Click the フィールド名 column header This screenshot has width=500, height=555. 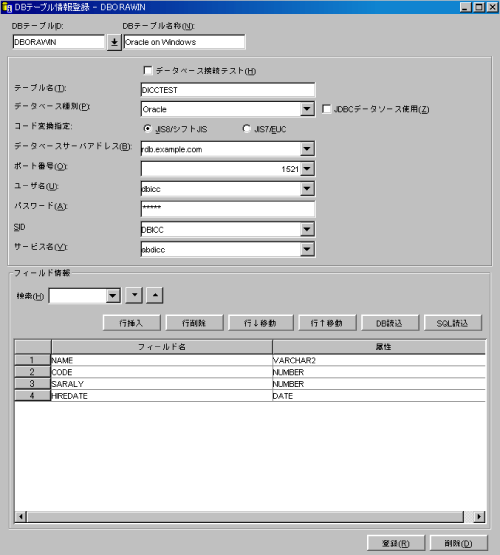[x=162, y=347]
